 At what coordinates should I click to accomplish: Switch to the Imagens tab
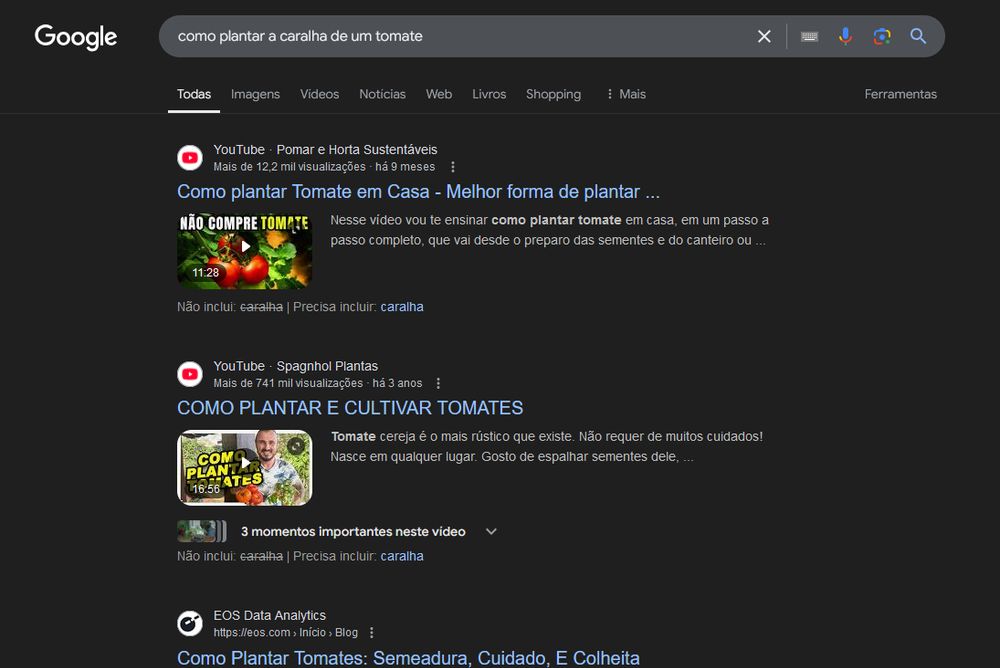(x=255, y=94)
